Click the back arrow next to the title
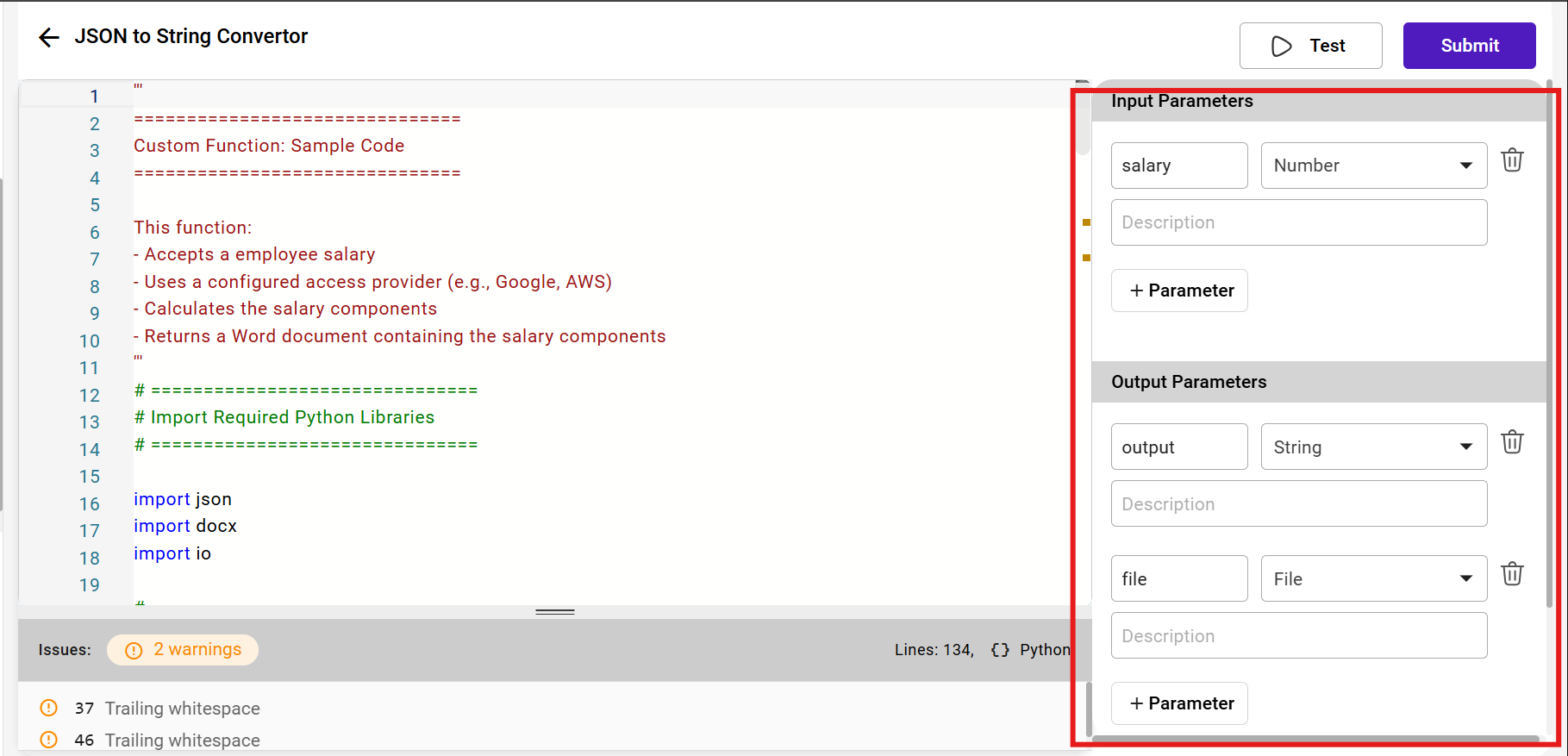The height and width of the screenshot is (756, 1568). pyautogui.click(x=49, y=37)
